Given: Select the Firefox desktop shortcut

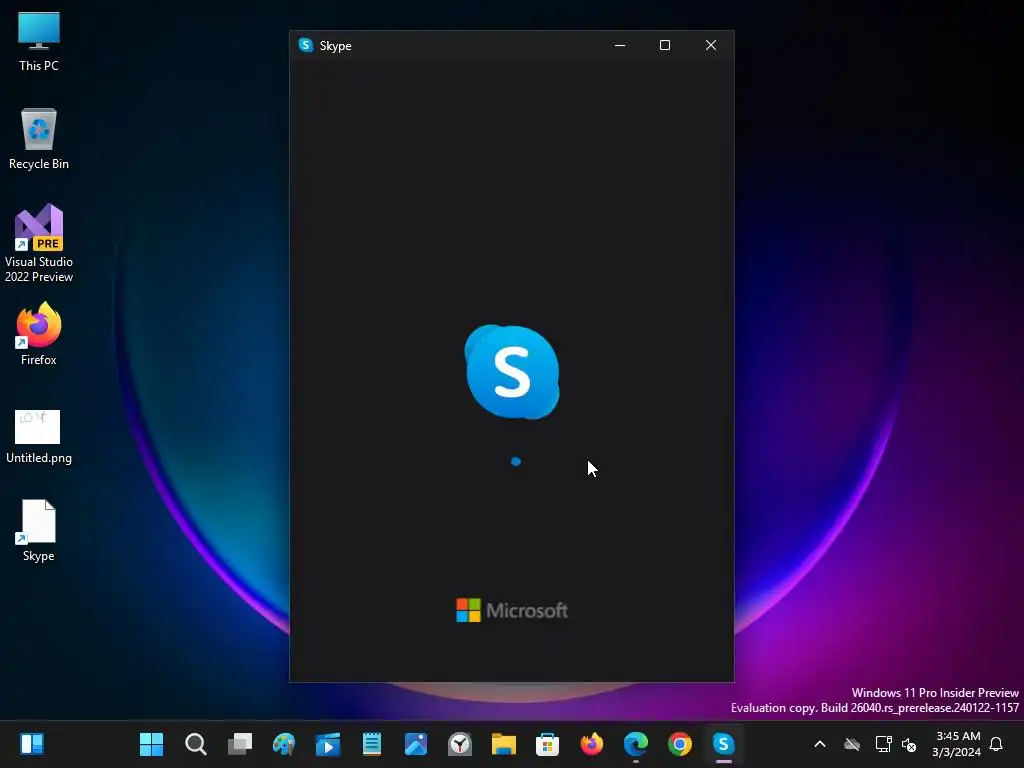Looking at the screenshot, I should (39, 334).
